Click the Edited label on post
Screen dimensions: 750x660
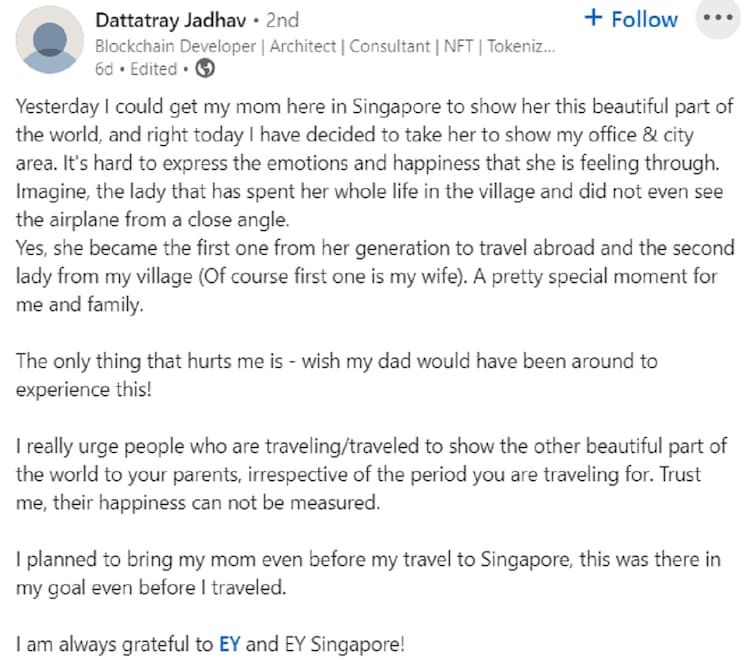[x=153, y=70]
